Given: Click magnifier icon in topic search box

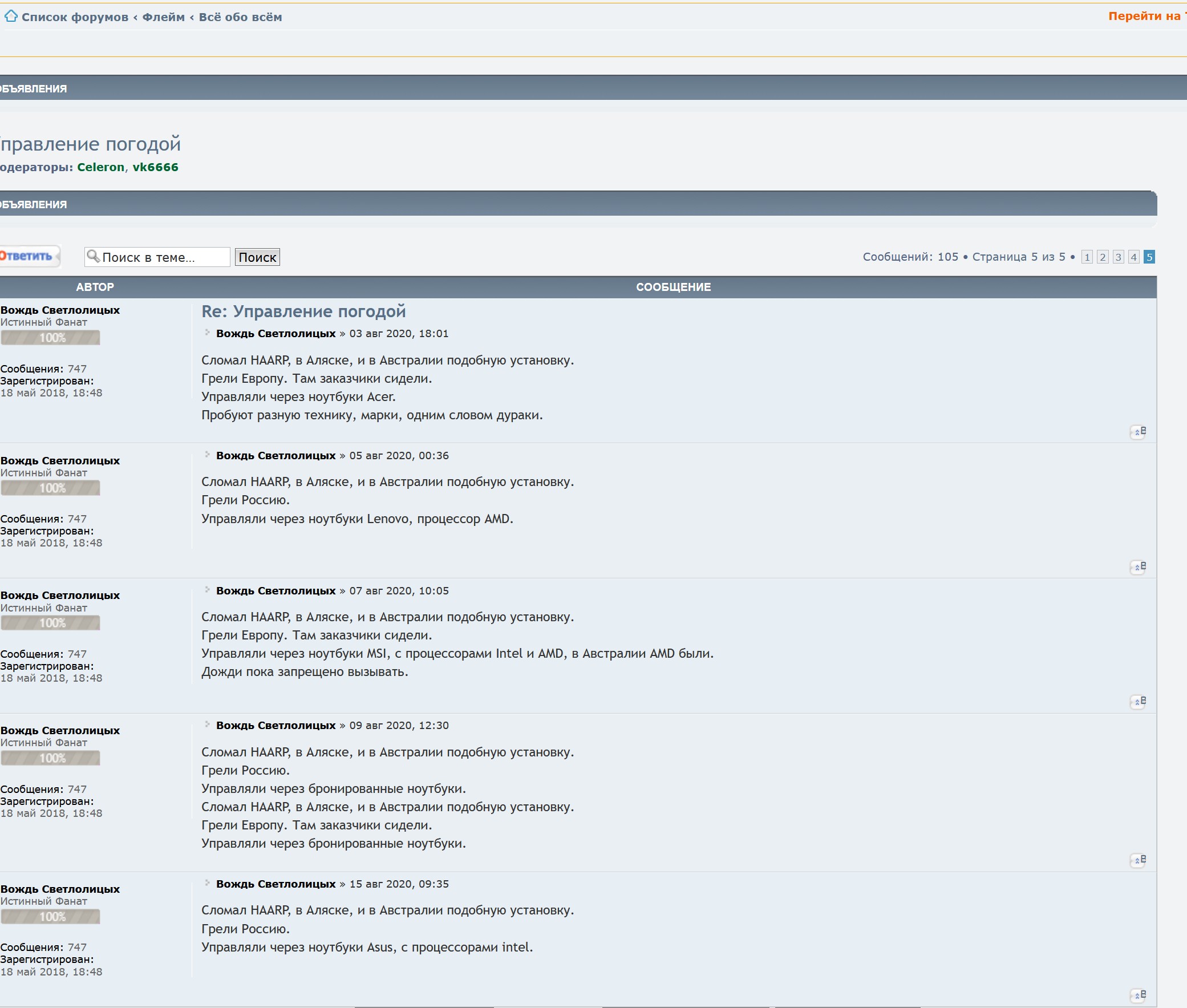Looking at the screenshot, I should 93,257.
